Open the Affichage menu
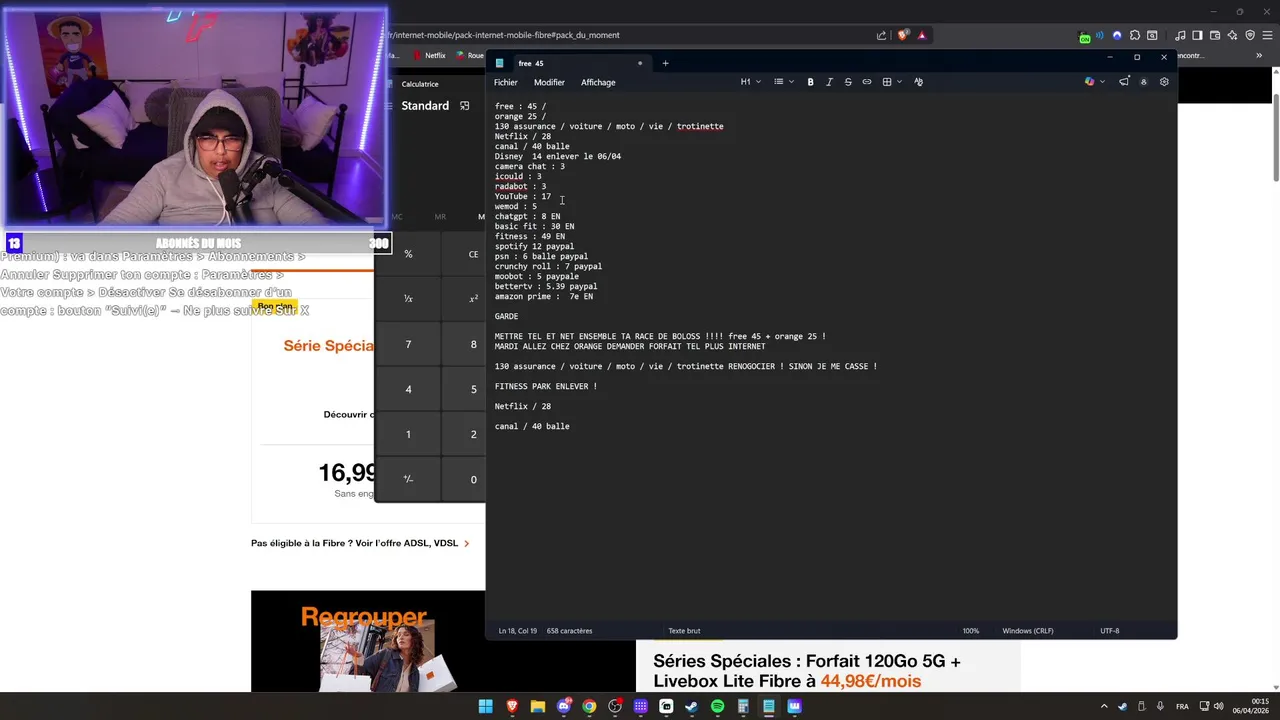This screenshot has height=720, width=1280. click(x=598, y=82)
